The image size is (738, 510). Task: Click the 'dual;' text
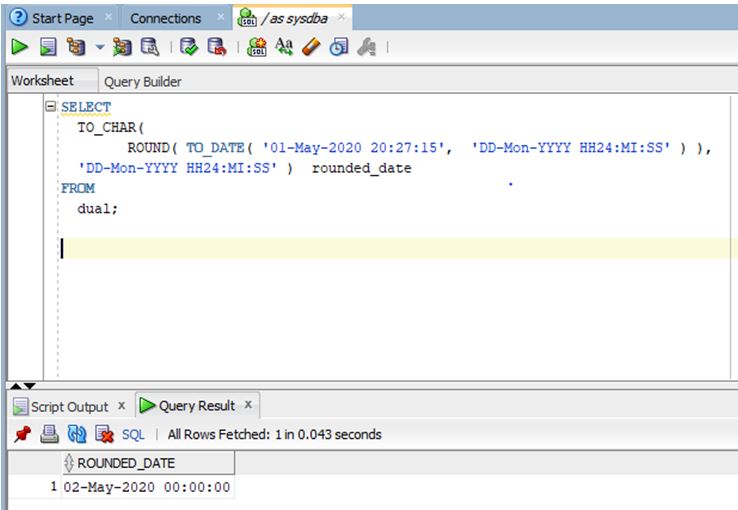(97, 208)
